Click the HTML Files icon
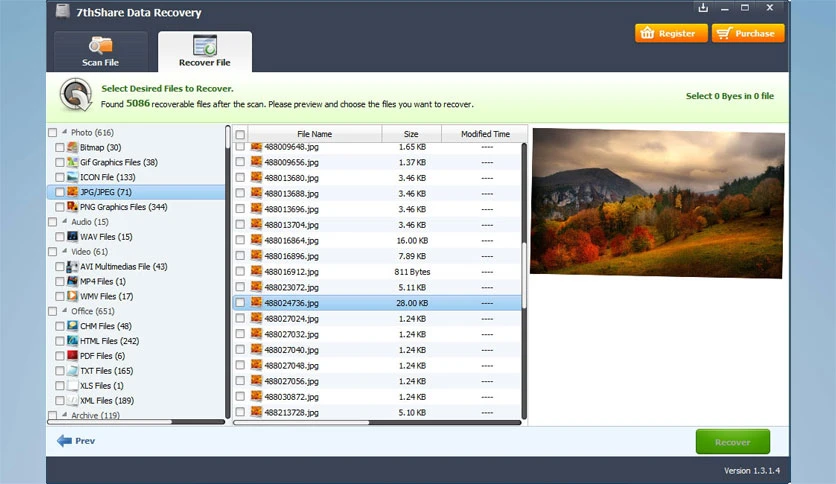Viewport: 836px width, 484px height. coord(73,341)
